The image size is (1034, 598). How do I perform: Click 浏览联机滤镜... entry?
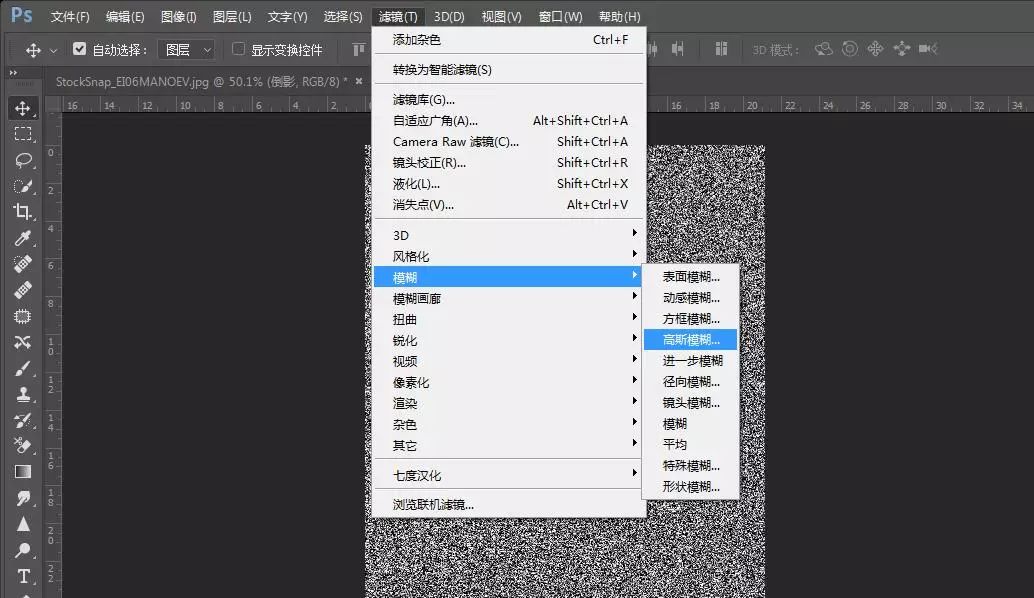(x=509, y=504)
